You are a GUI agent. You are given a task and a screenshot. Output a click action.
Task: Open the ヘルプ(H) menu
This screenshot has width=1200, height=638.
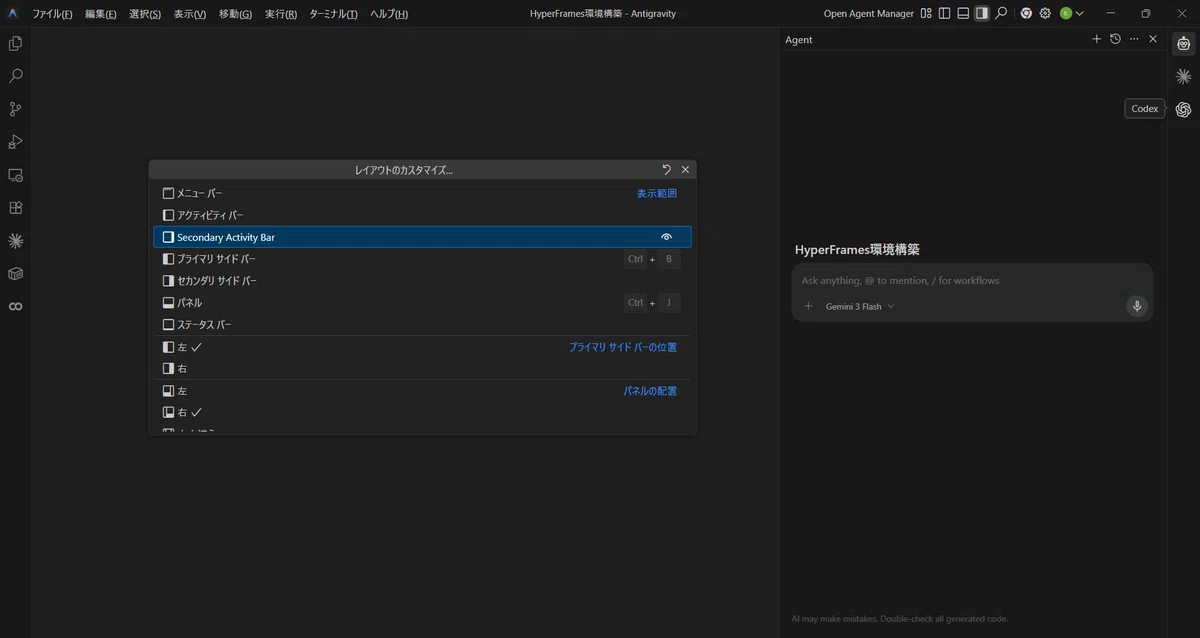point(389,14)
